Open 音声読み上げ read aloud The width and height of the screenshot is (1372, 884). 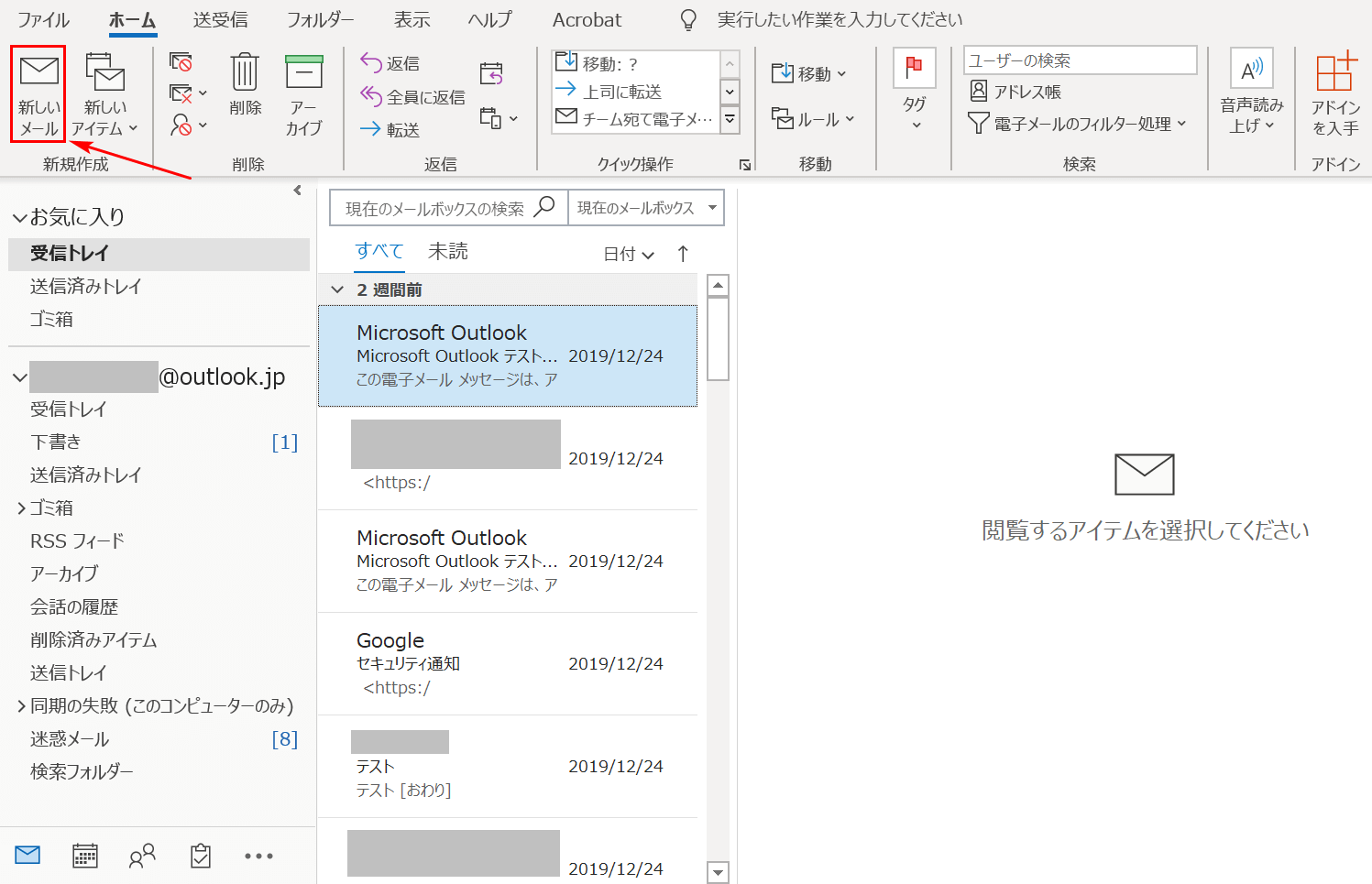[x=1251, y=92]
